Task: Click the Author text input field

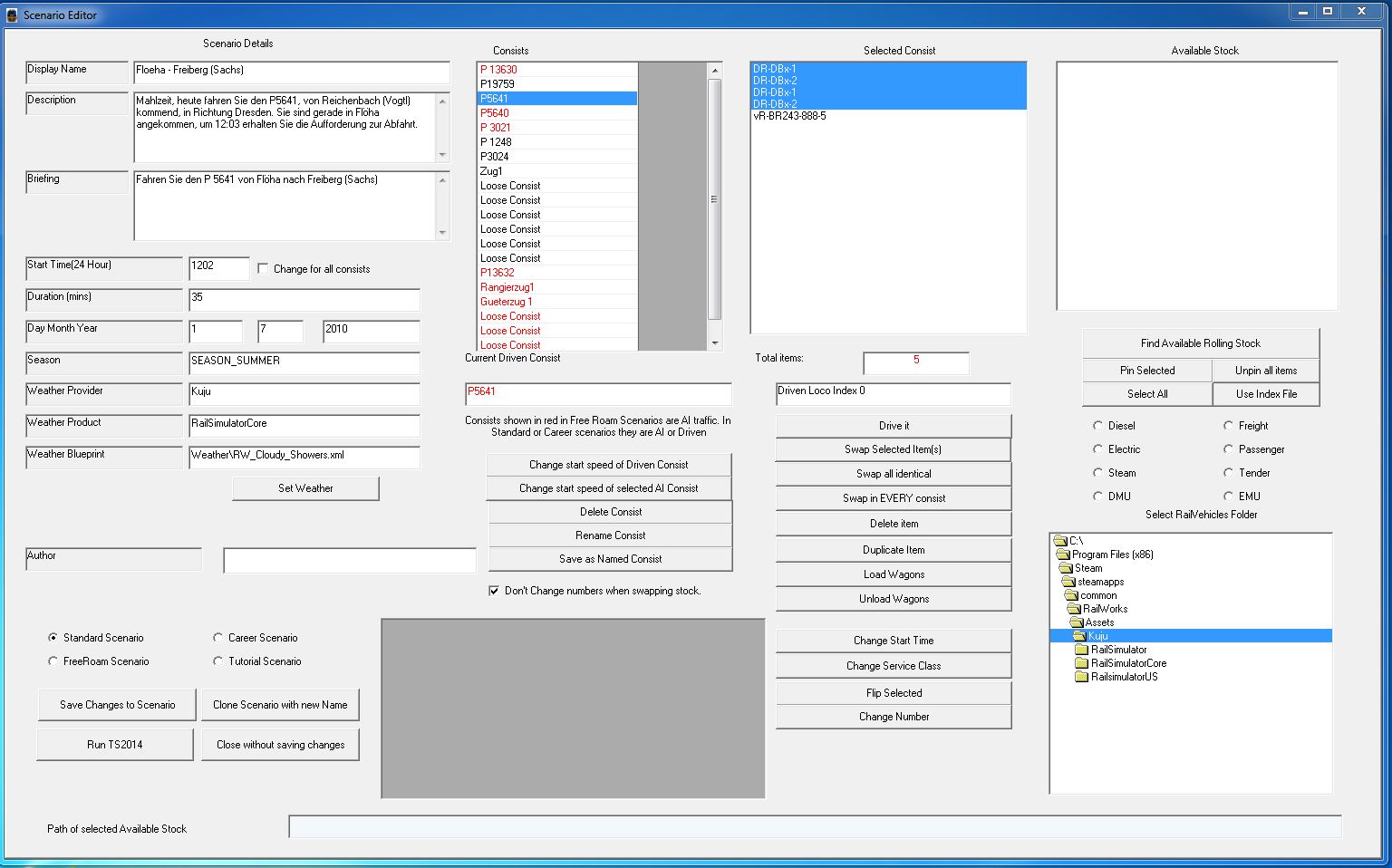Action: 349,561
